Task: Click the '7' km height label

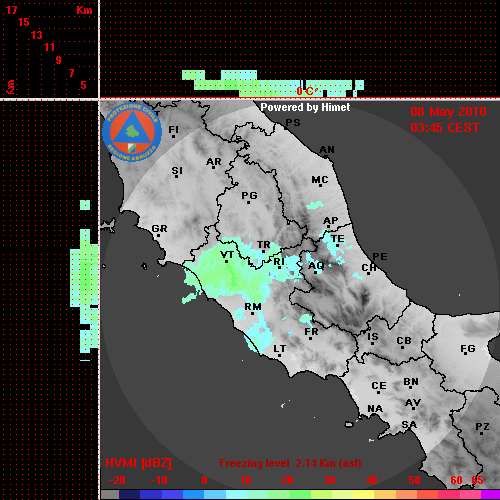Action: tap(71, 73)
